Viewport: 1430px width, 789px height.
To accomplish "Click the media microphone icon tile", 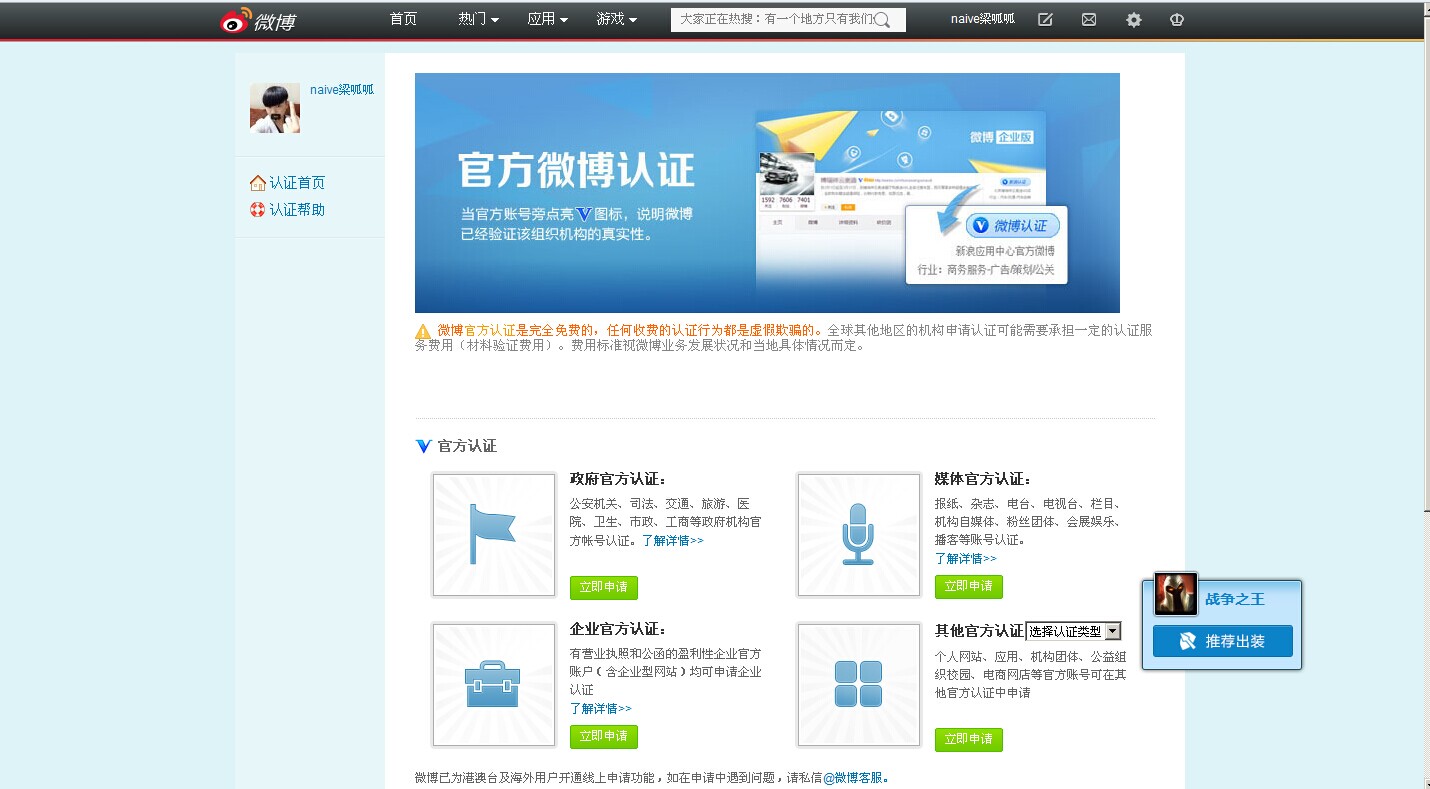I will pyautogui.click(x=859, y=535).
